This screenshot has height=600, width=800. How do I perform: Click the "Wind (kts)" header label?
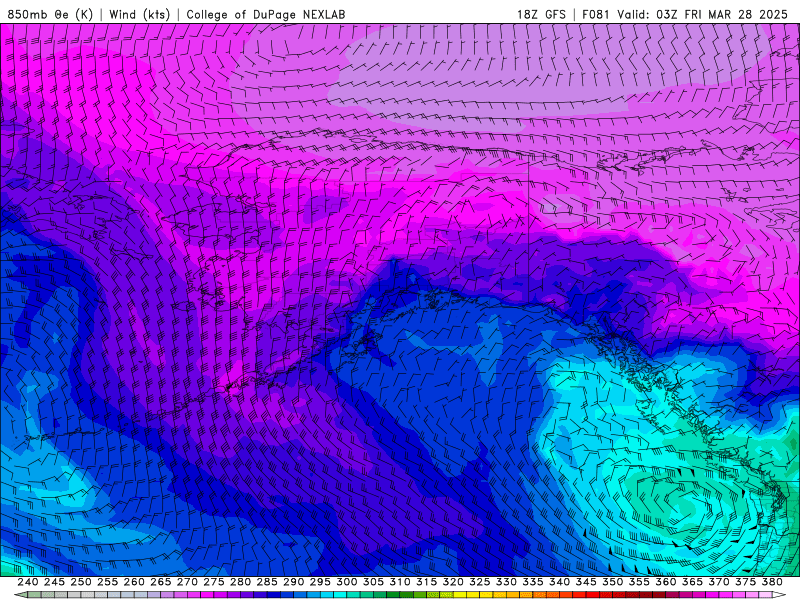pos(139,14)
